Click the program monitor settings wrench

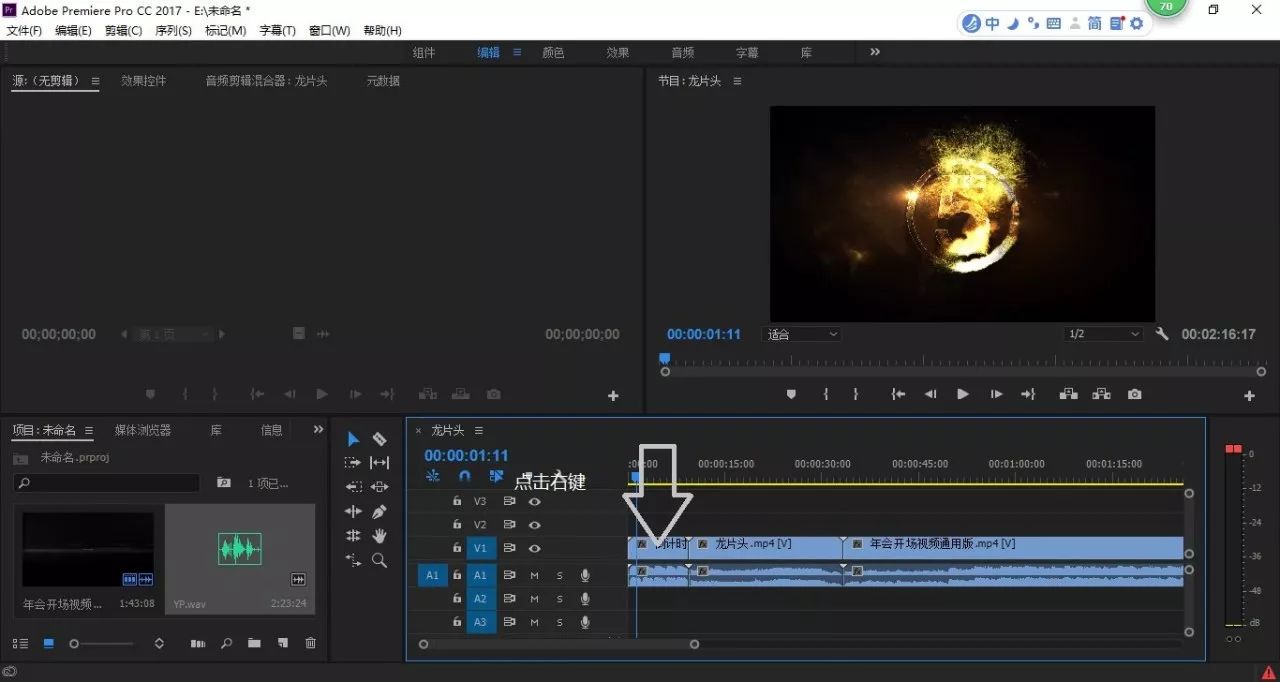coord(1162,334)
